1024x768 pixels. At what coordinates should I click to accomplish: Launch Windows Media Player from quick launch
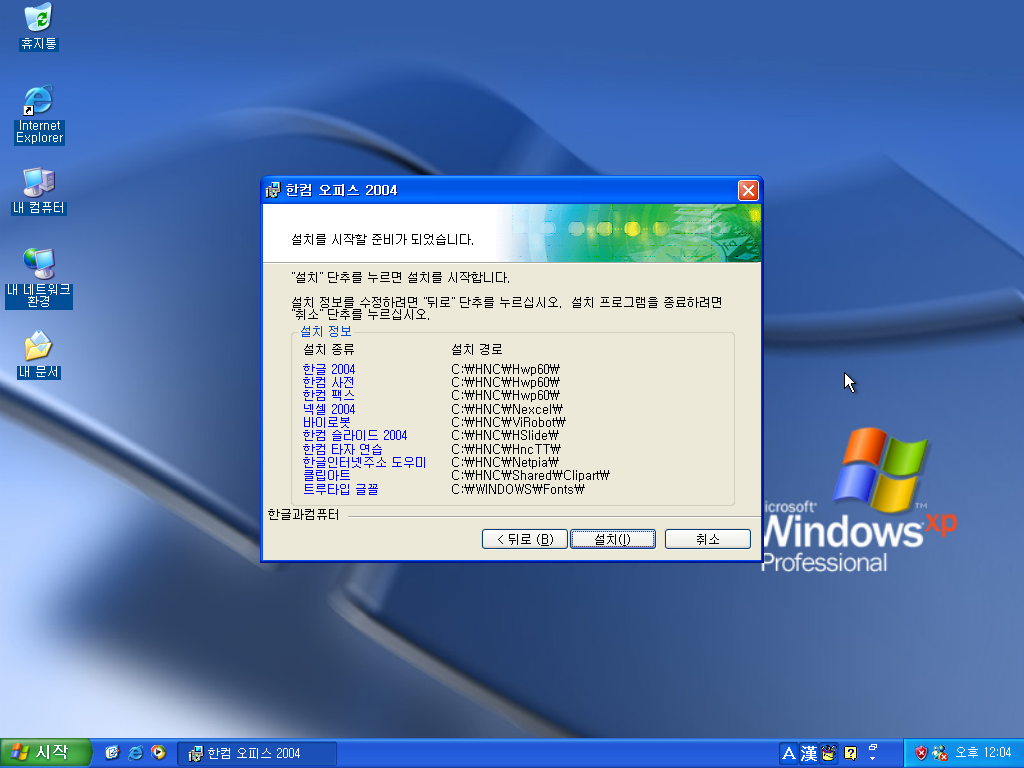tap(158, 752)
